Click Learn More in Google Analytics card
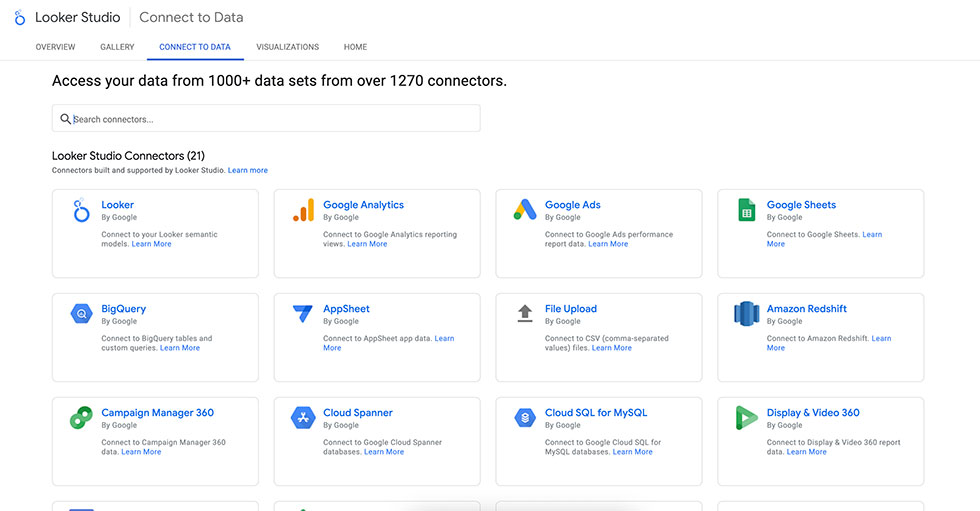 point(368,244)
